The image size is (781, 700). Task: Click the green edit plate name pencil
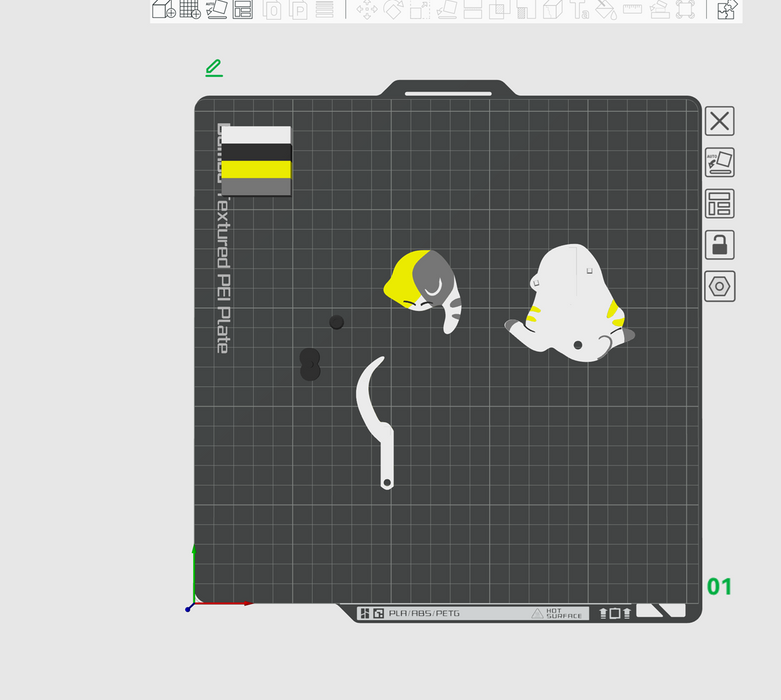click(x=214, y=68)
